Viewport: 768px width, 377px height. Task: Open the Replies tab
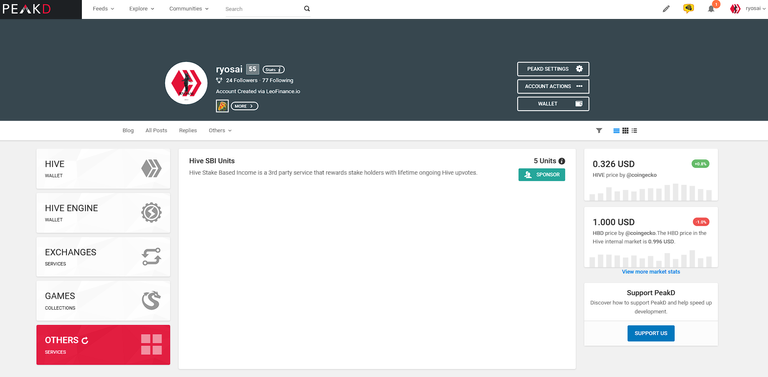click(x=188, y=131)
